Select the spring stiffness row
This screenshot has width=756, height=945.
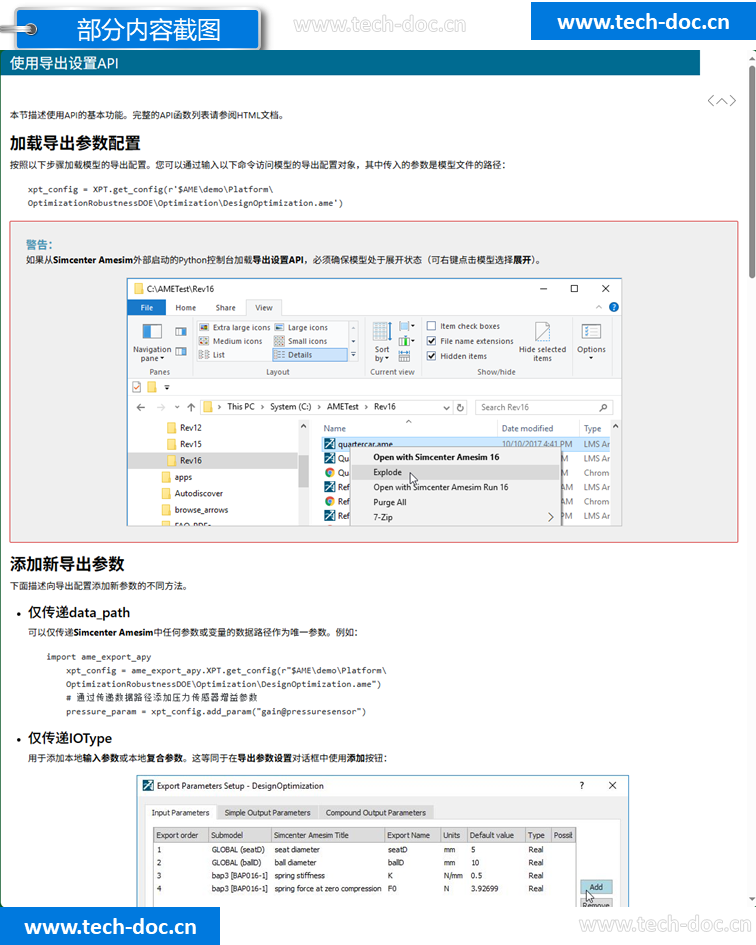(364, 876)
